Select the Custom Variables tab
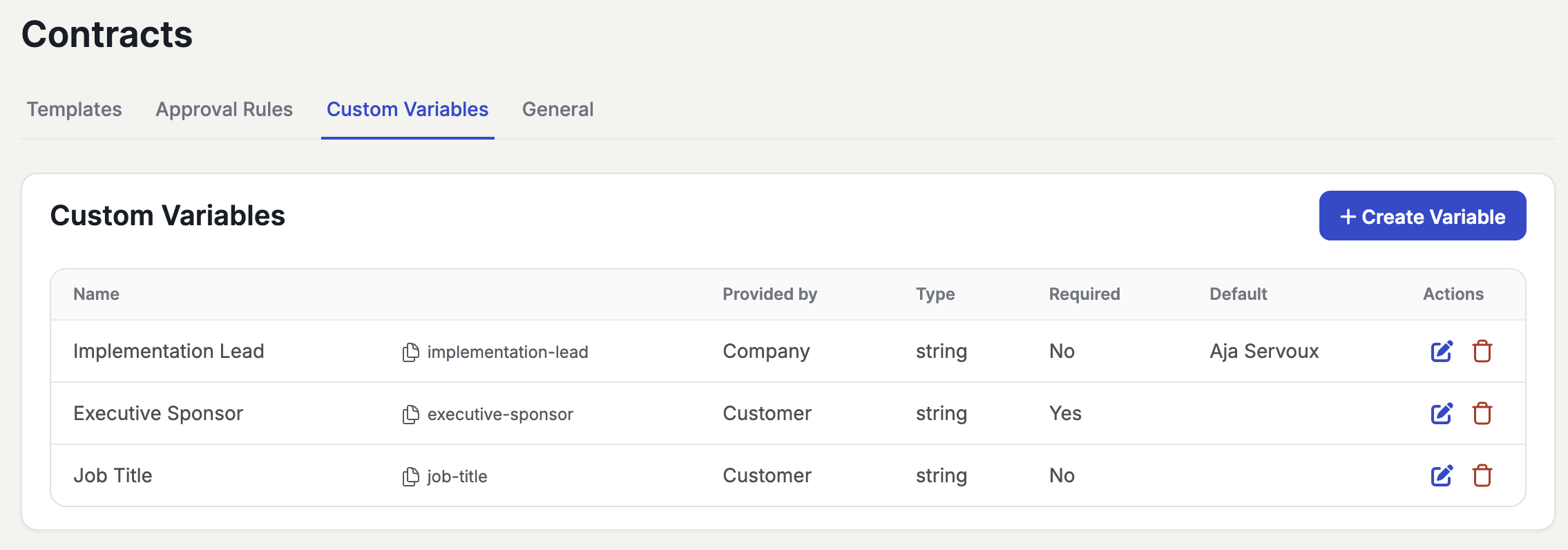Viewport: 1568px width, 550px height. (x=408, y=109)
